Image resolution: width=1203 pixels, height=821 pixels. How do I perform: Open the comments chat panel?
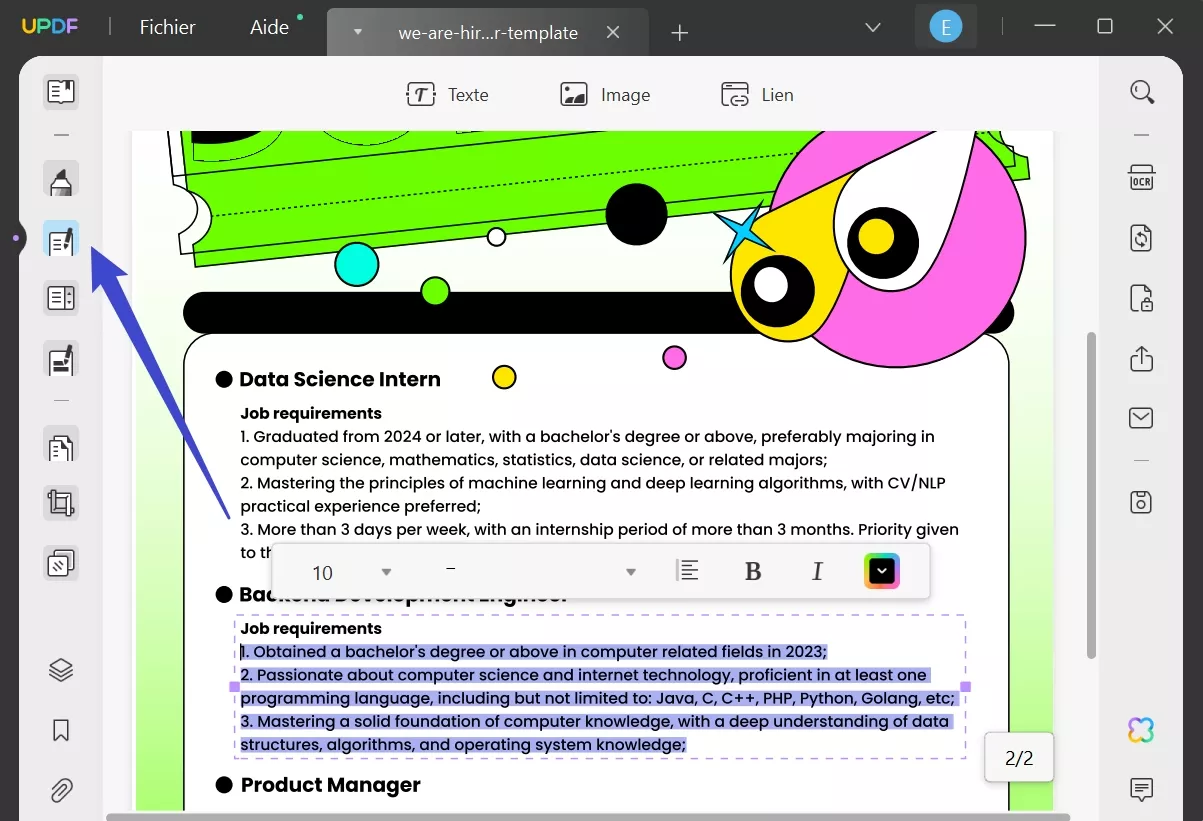coord(1142,790)
